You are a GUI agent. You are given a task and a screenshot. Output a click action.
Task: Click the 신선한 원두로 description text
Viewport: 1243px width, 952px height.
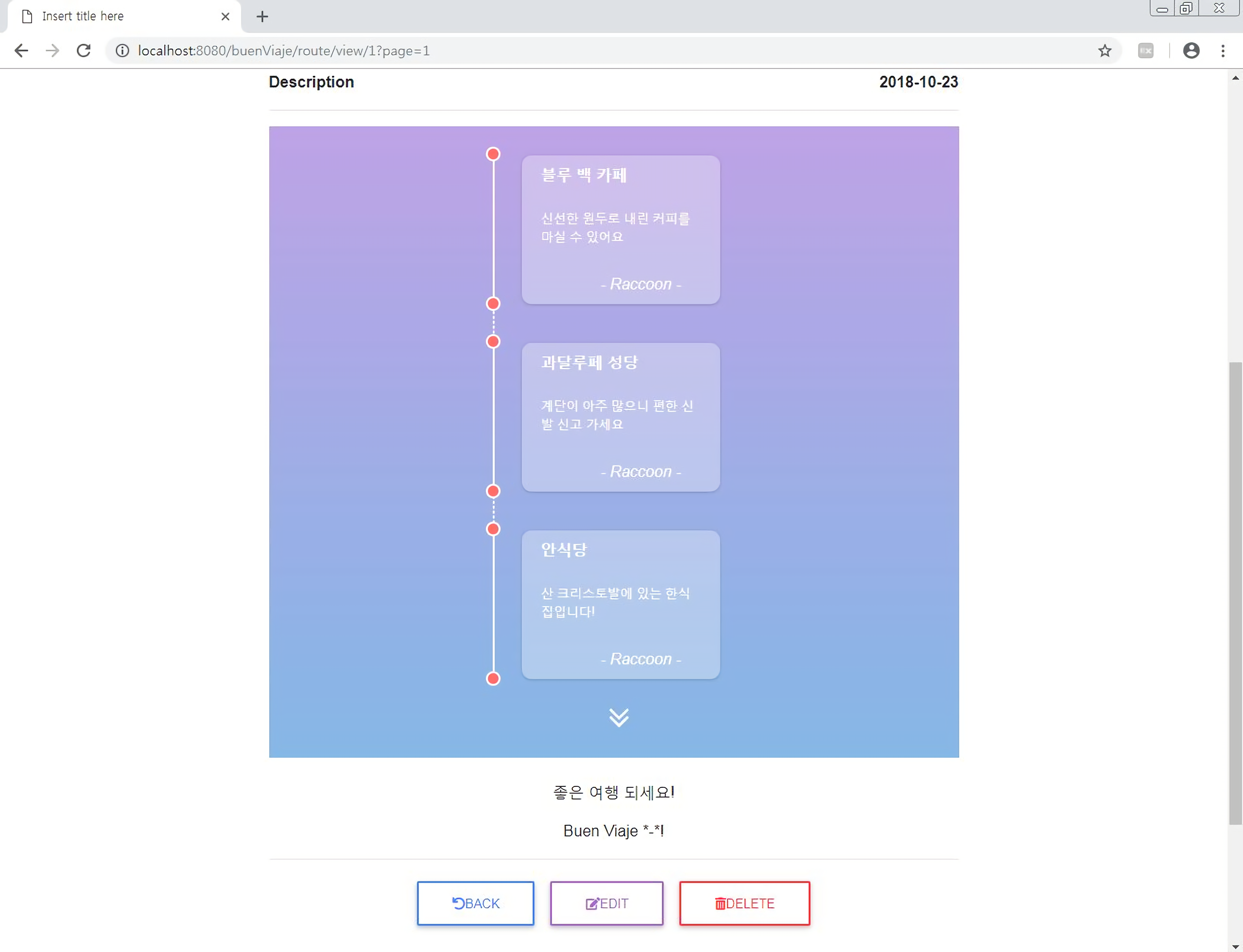pos(616,227)
